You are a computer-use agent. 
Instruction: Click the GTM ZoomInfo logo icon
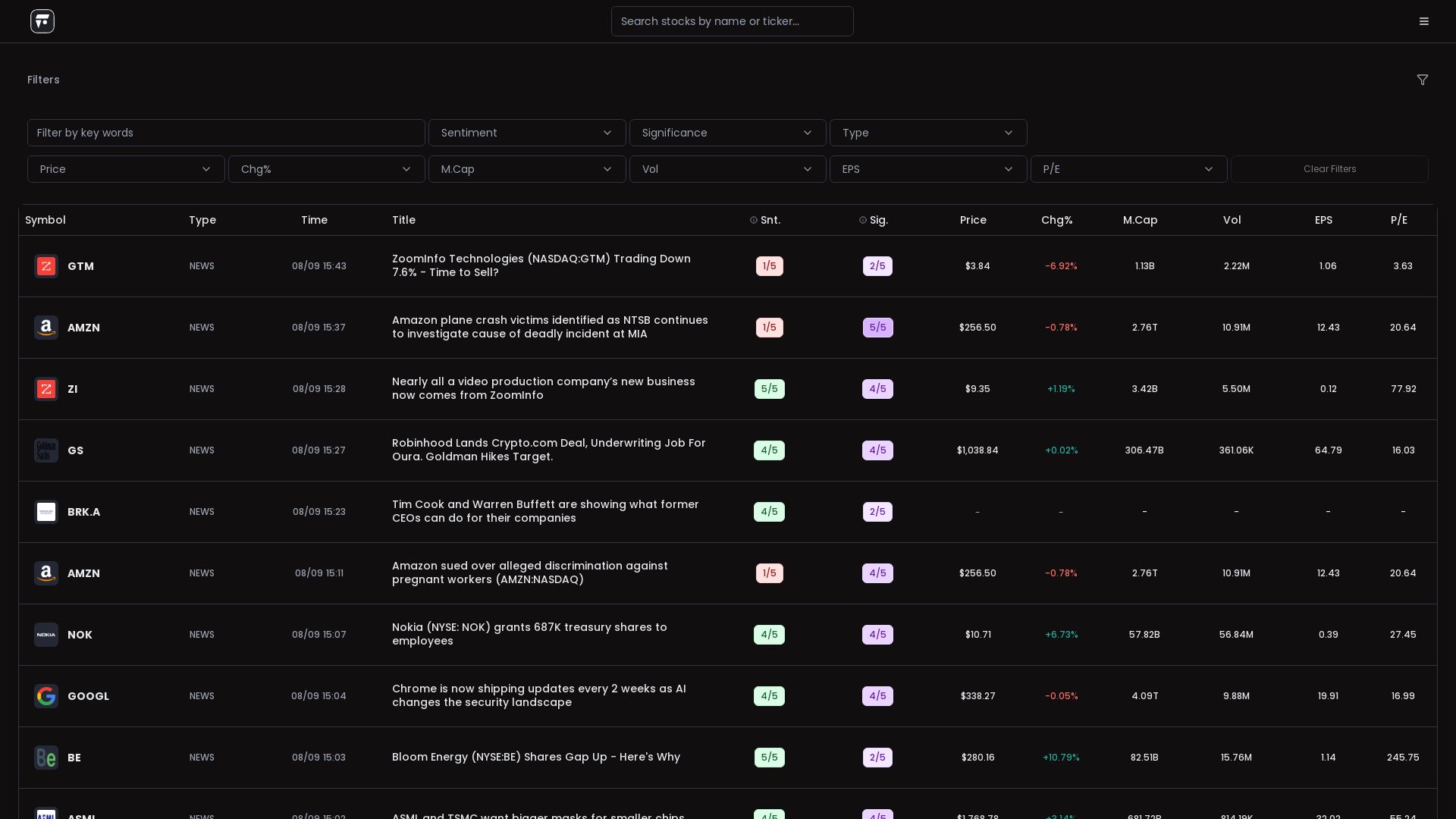tap(46, 266)
